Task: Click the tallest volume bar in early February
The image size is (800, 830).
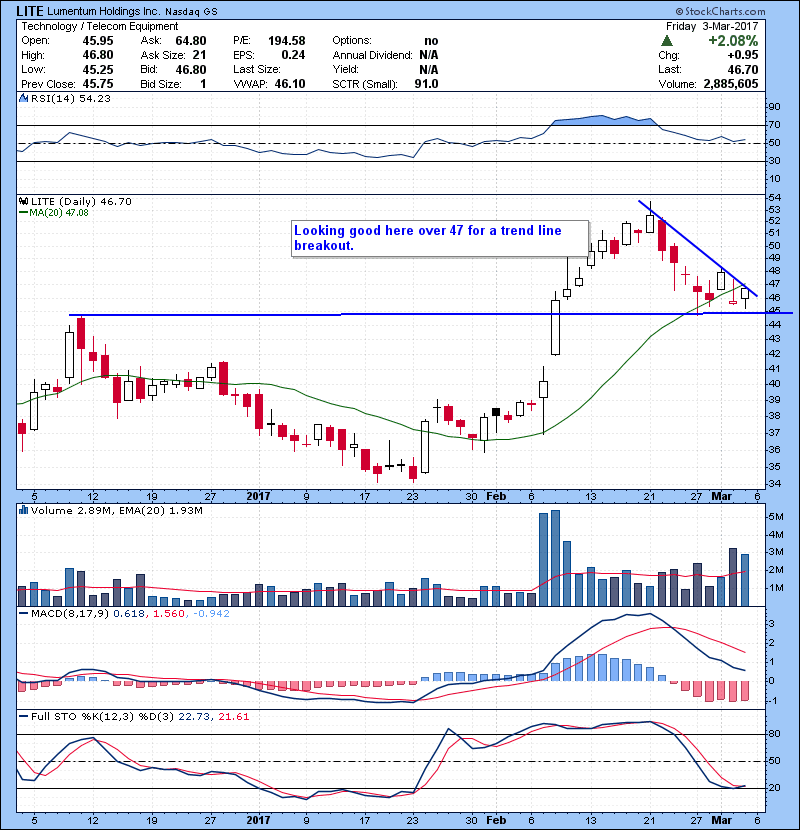Action: 555,558
